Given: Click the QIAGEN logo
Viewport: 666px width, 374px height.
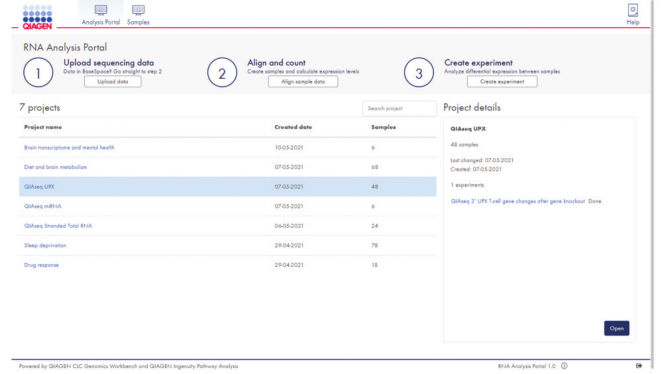Looking at the screenshot, I should [37, 17].
